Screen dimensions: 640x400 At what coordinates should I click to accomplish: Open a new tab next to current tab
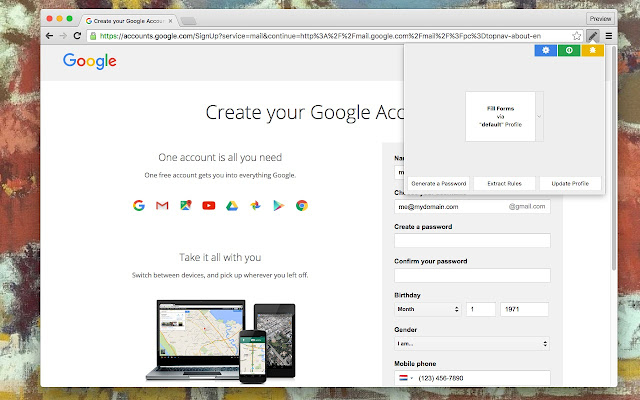(188, 21)
